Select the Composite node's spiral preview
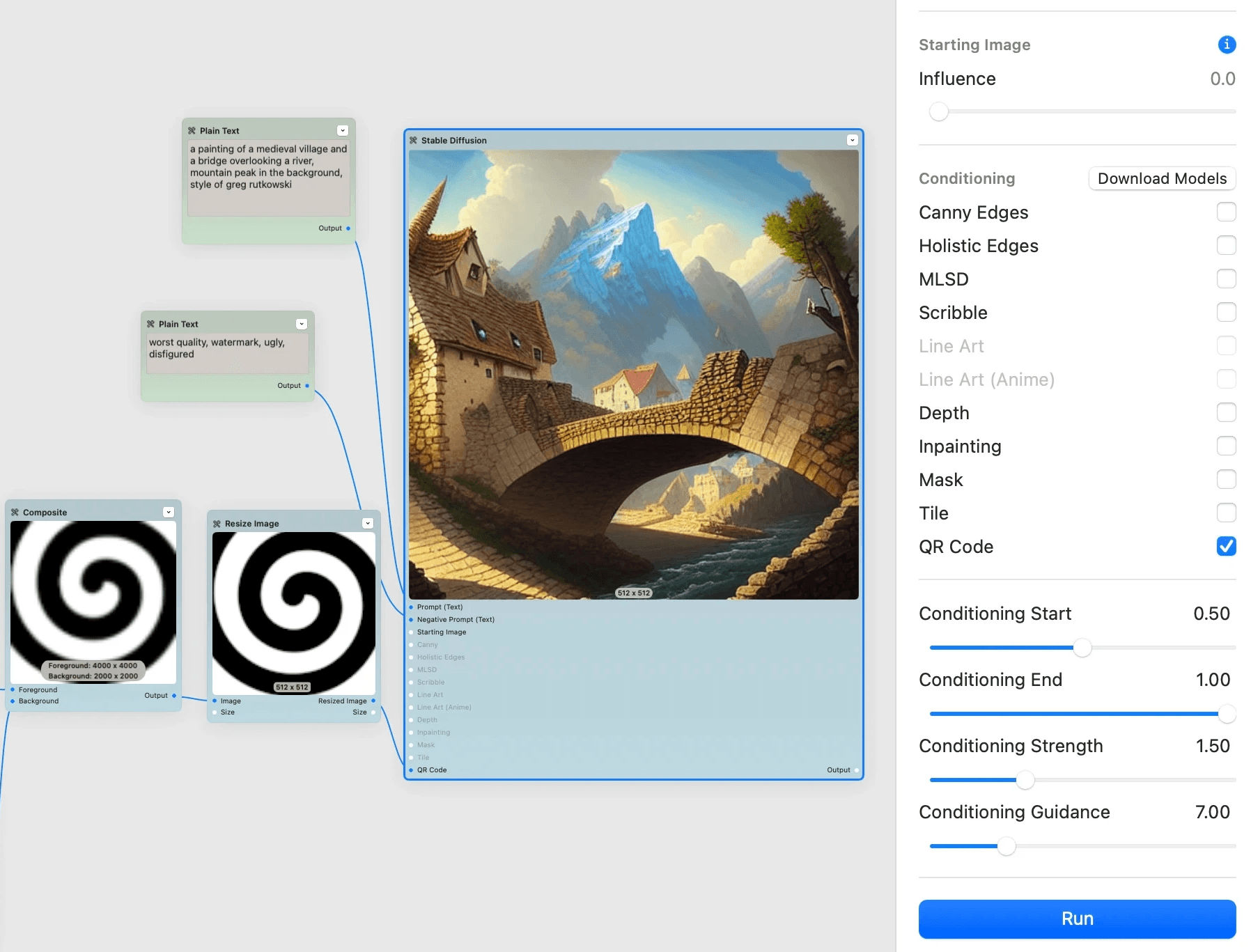1251x952 pixels. point(93,602)
